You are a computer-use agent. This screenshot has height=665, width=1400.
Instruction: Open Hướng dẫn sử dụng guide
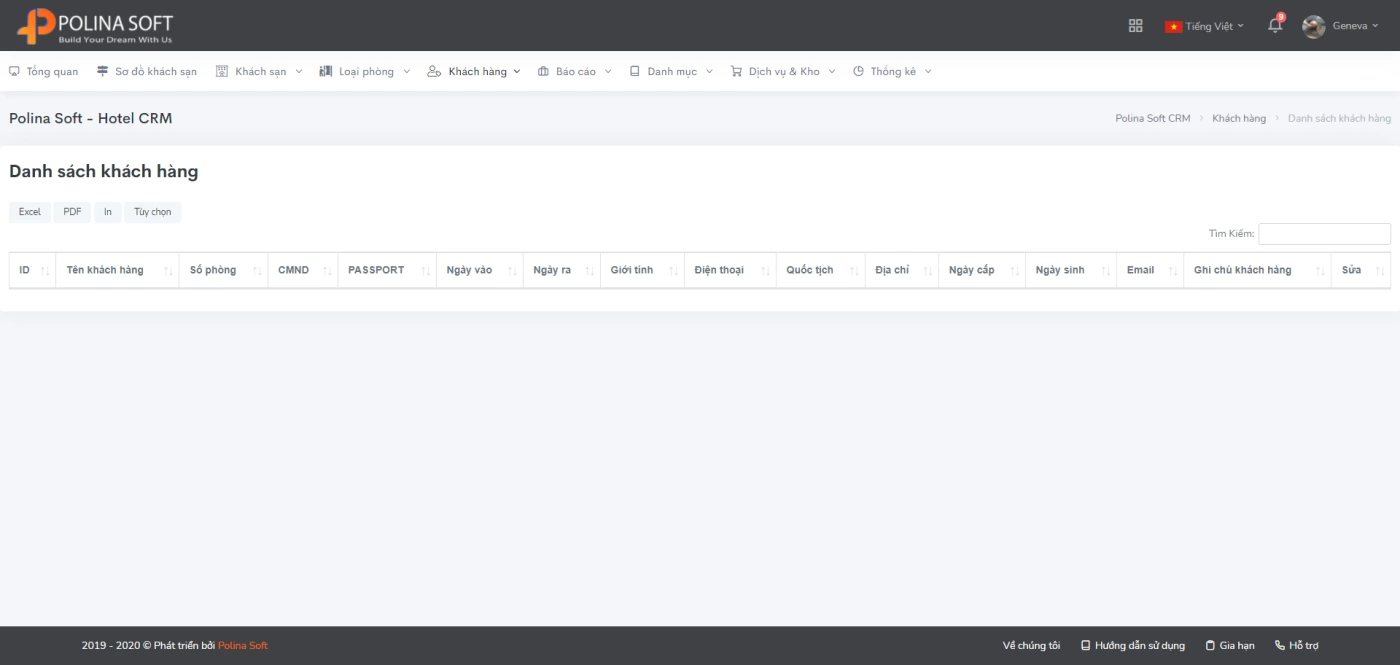pyautogui.click(x=1133, y=646)
